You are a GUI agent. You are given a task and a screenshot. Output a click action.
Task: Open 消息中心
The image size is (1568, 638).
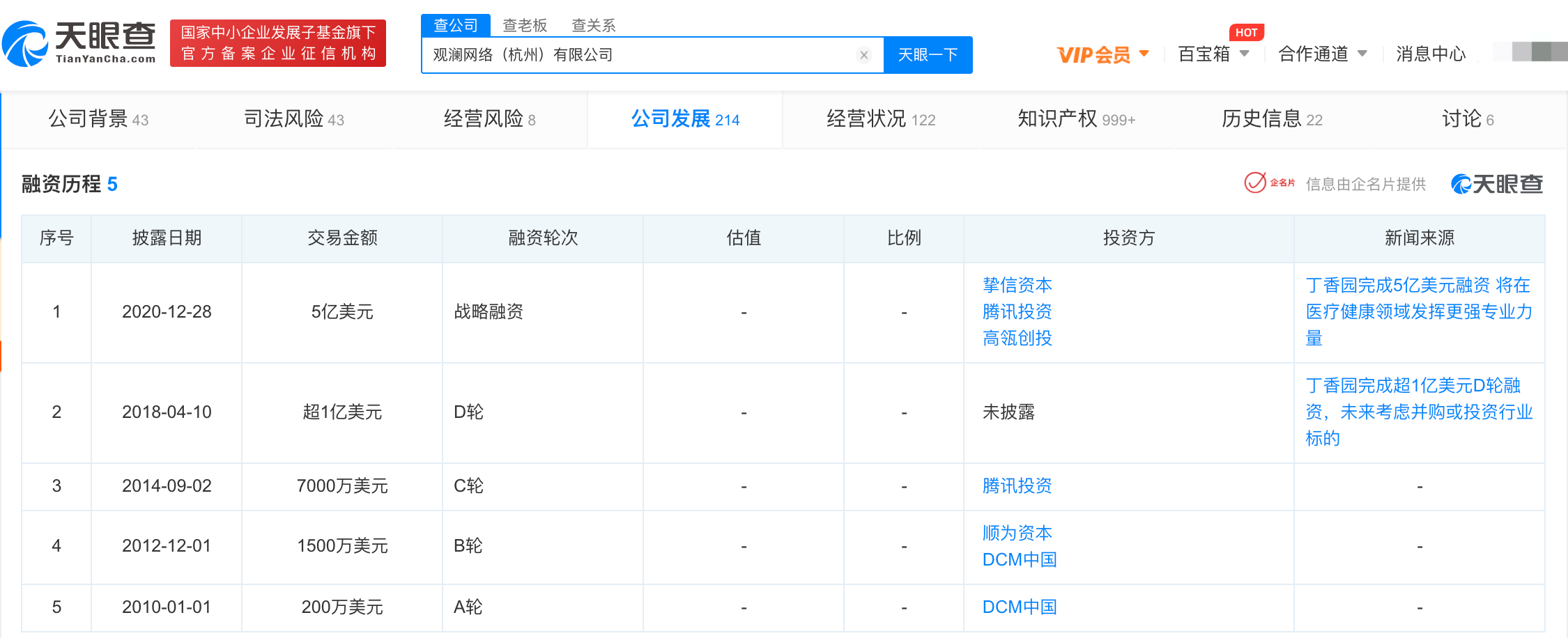tap(1431, 54)
